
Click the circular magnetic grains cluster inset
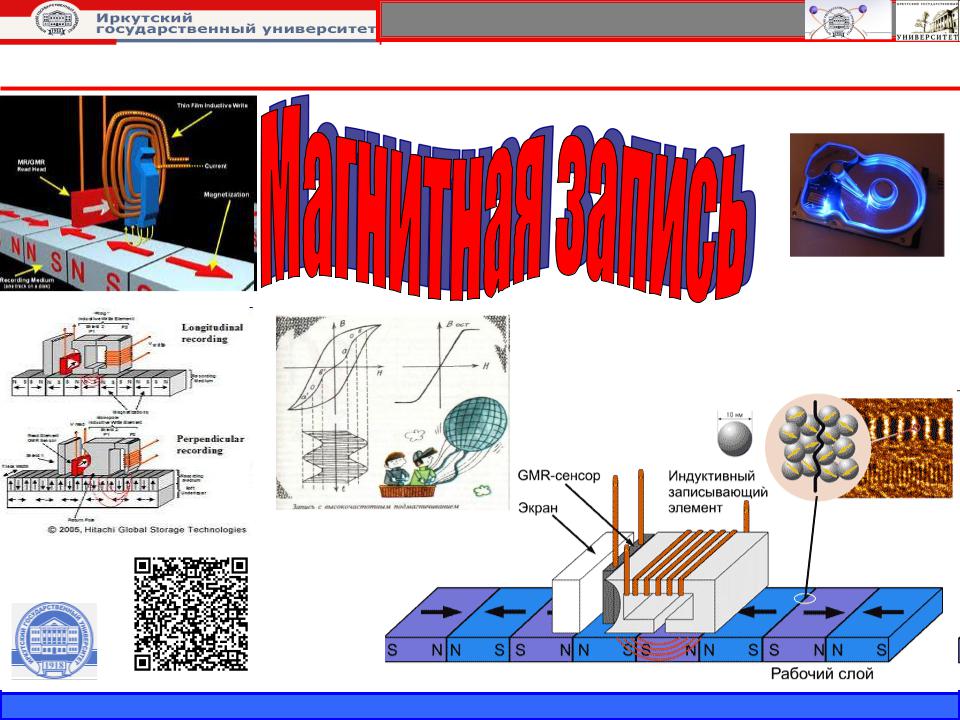tap(818, 447)
